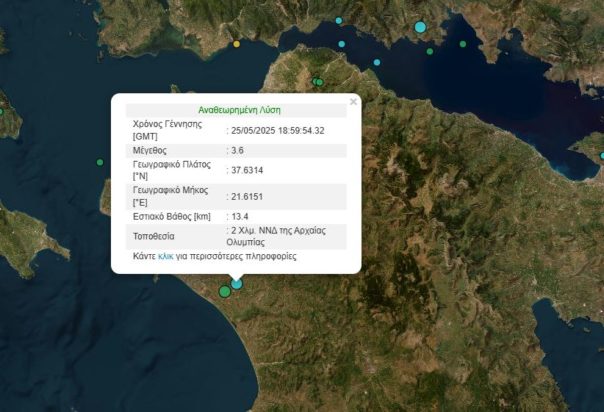604x412 pixels.
Task: Click the green marker left of the popup
Action: click(x=100, y=162)
